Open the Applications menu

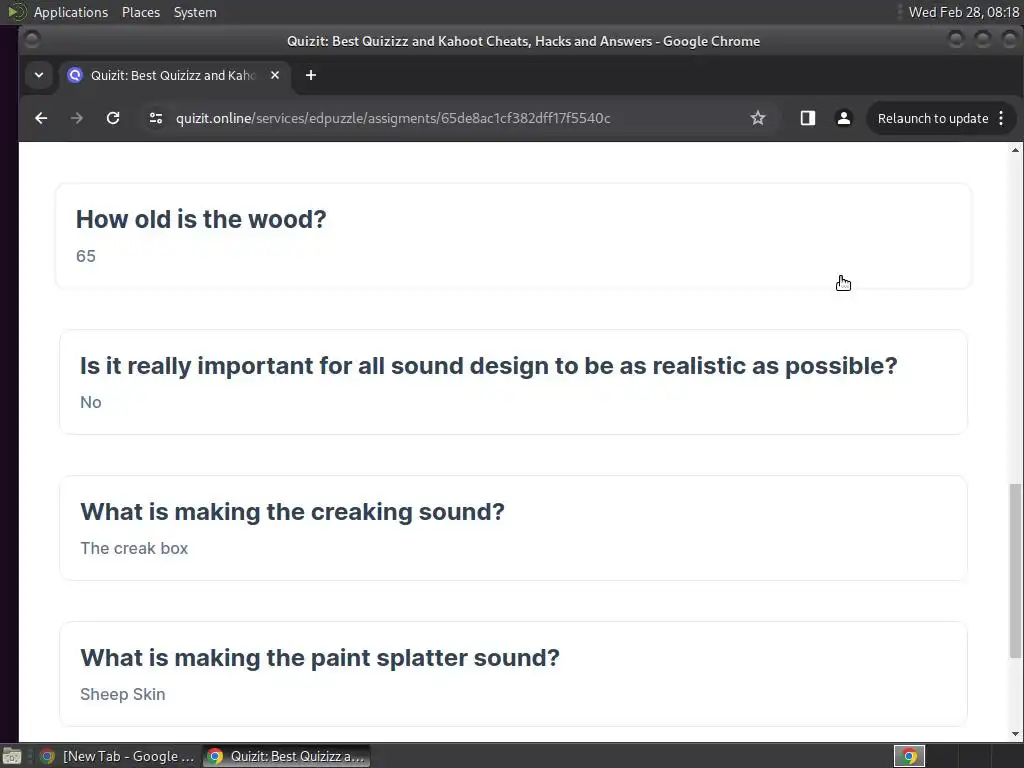pos(71,12)
